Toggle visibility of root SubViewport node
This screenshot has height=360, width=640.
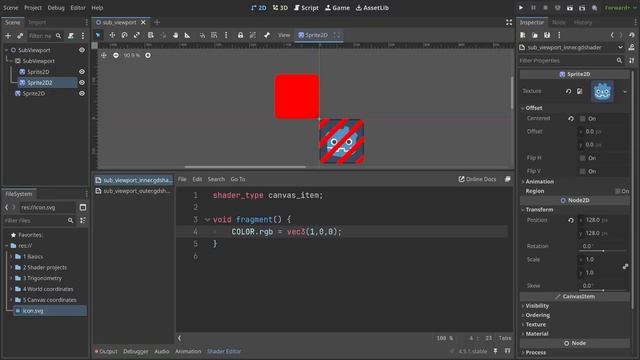tap(82, 50)
